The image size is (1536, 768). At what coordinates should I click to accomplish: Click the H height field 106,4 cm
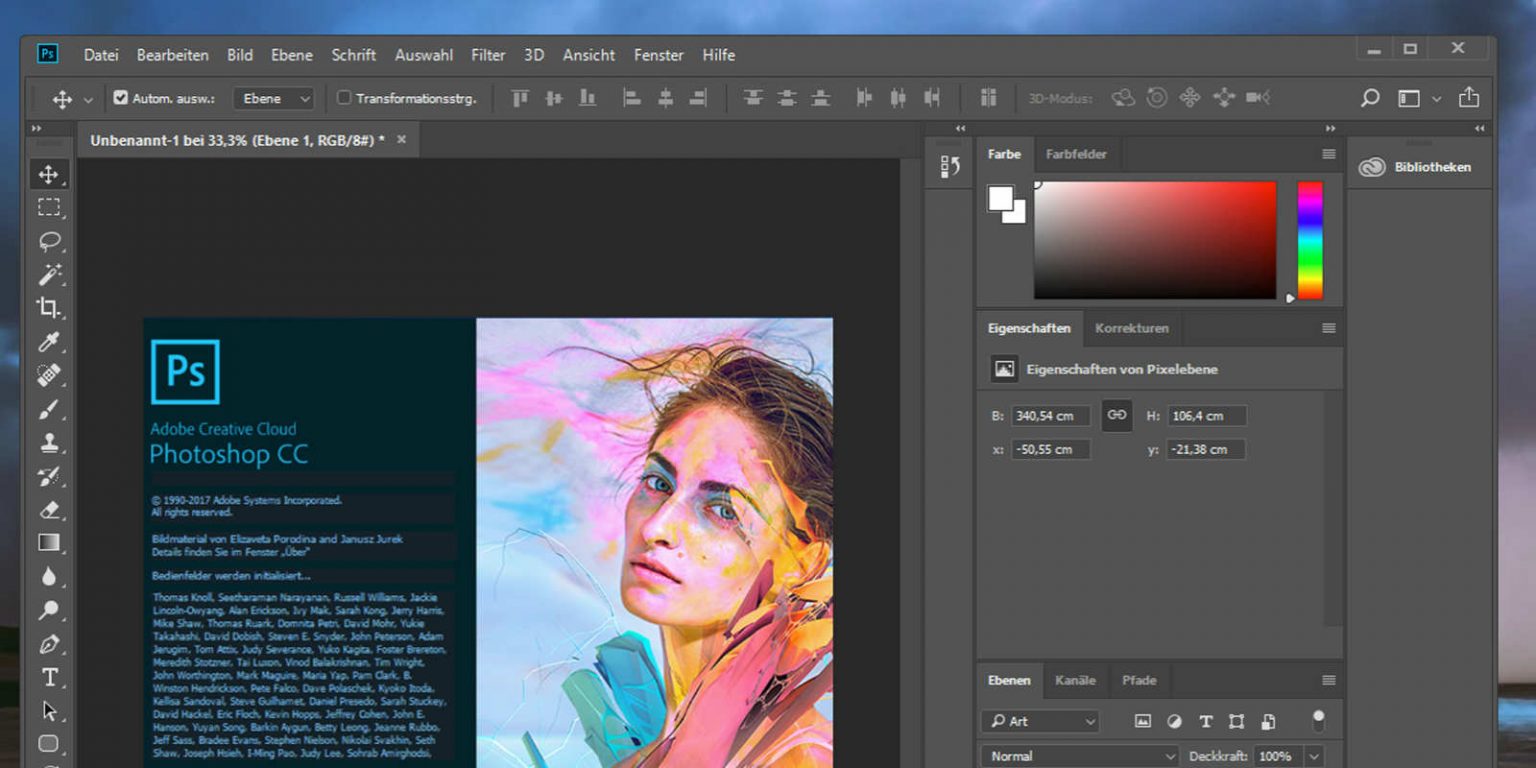[x=1207, y=416]
